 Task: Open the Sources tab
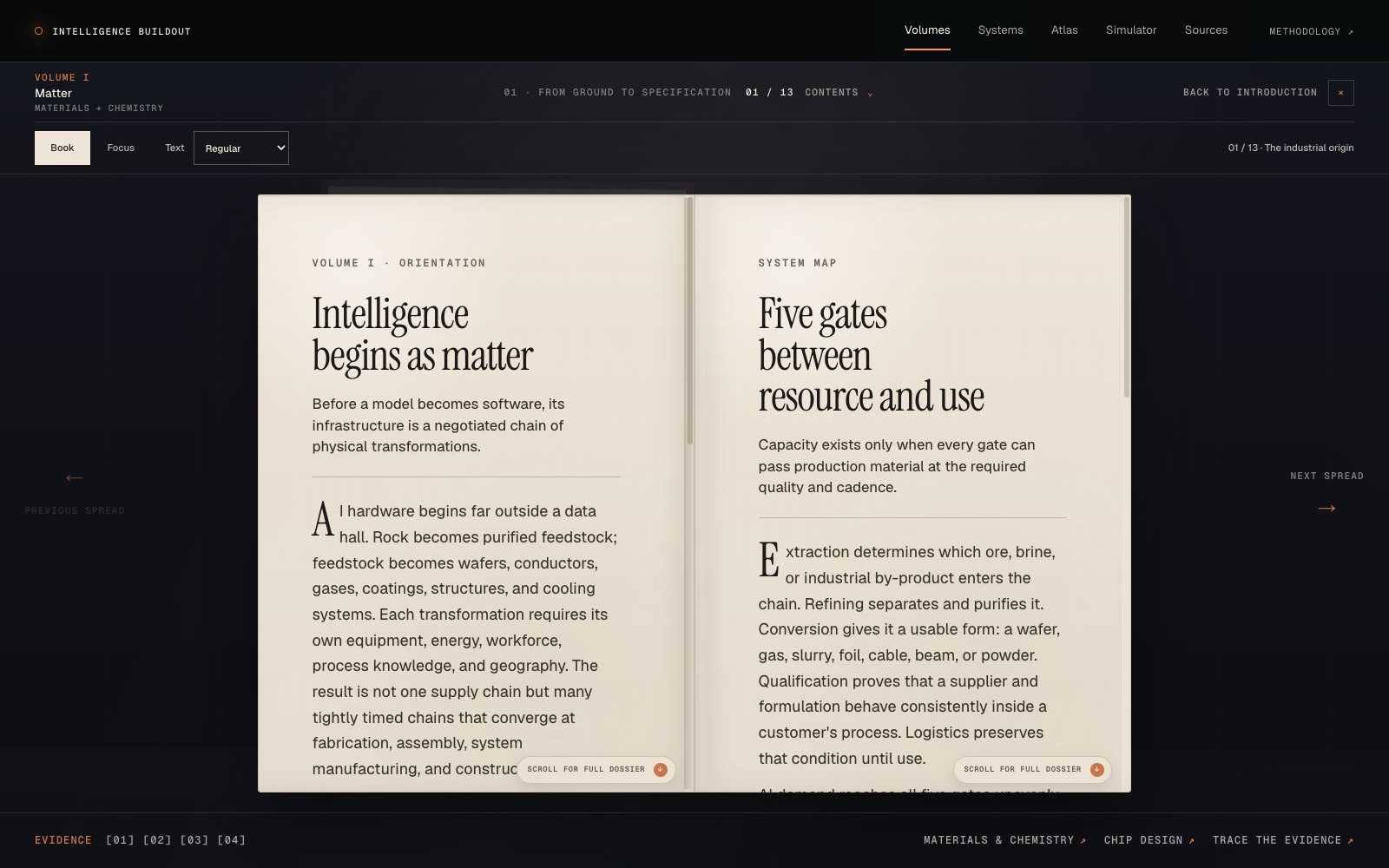point(1206,30)
